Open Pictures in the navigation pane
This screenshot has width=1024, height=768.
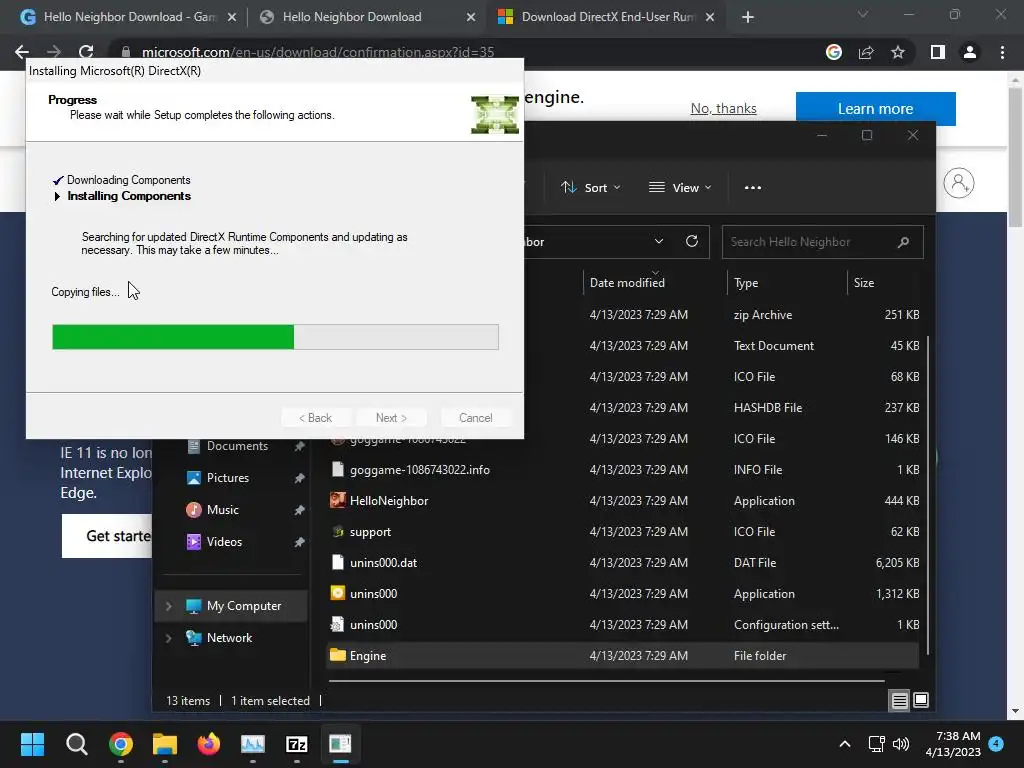pos(227,478)
